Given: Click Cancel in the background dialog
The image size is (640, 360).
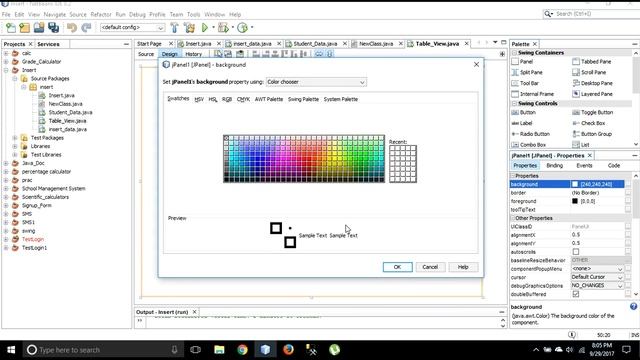Looking at the screenshot, I should (x=430, y=267).
